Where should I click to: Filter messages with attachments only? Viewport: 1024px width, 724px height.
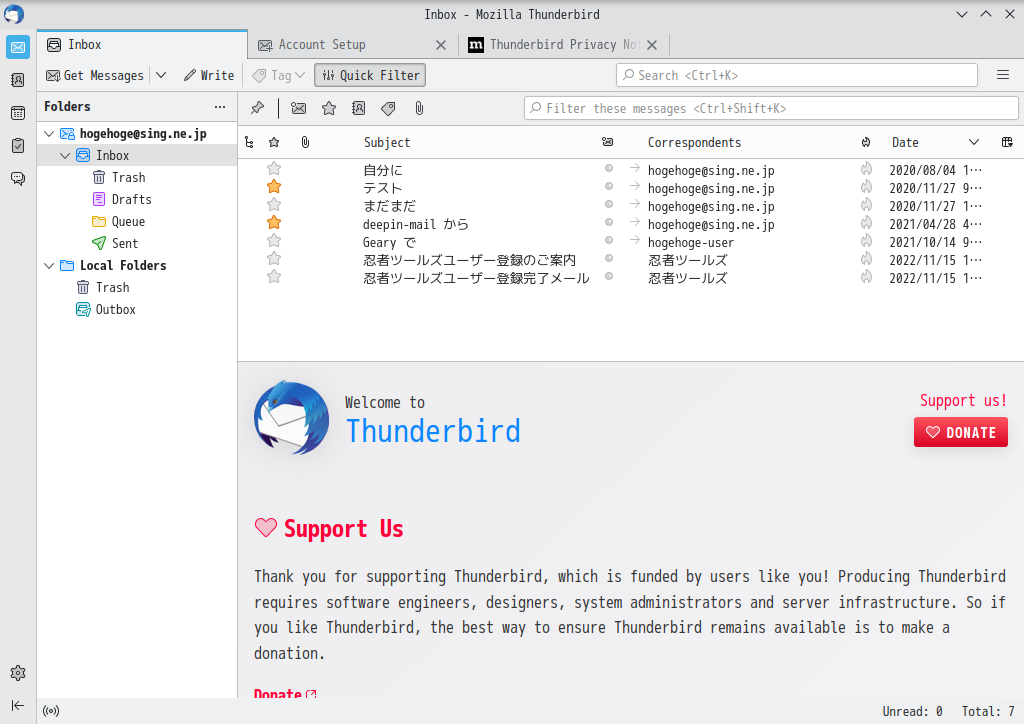click(419, 108)
